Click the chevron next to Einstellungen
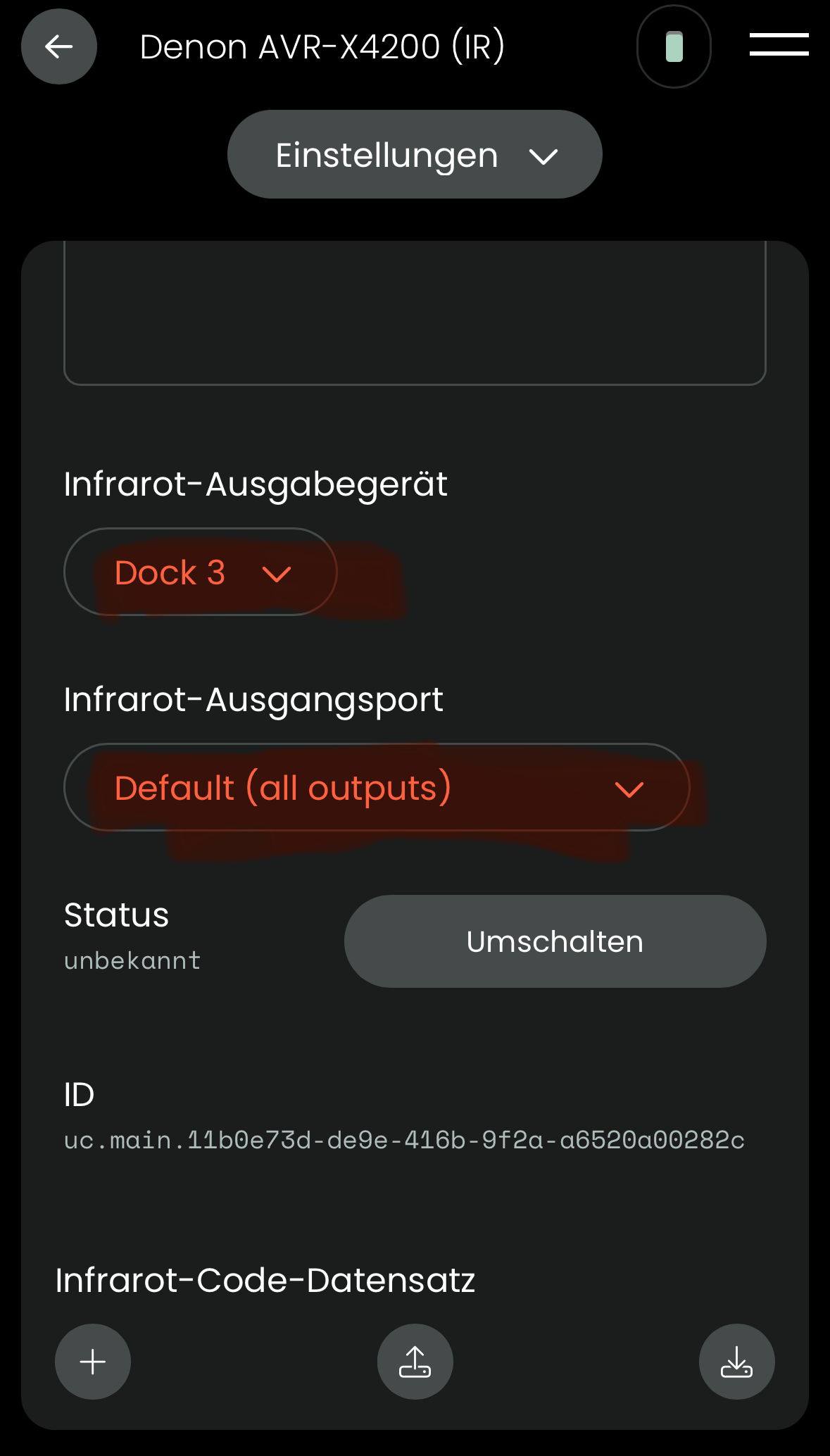Viewport: 830px width, 1456px height. [x=543, y=156]
